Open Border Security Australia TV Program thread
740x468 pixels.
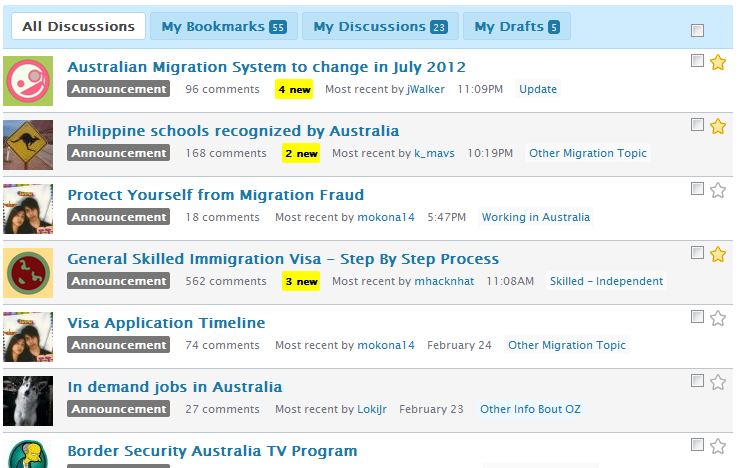pos(212,451)
